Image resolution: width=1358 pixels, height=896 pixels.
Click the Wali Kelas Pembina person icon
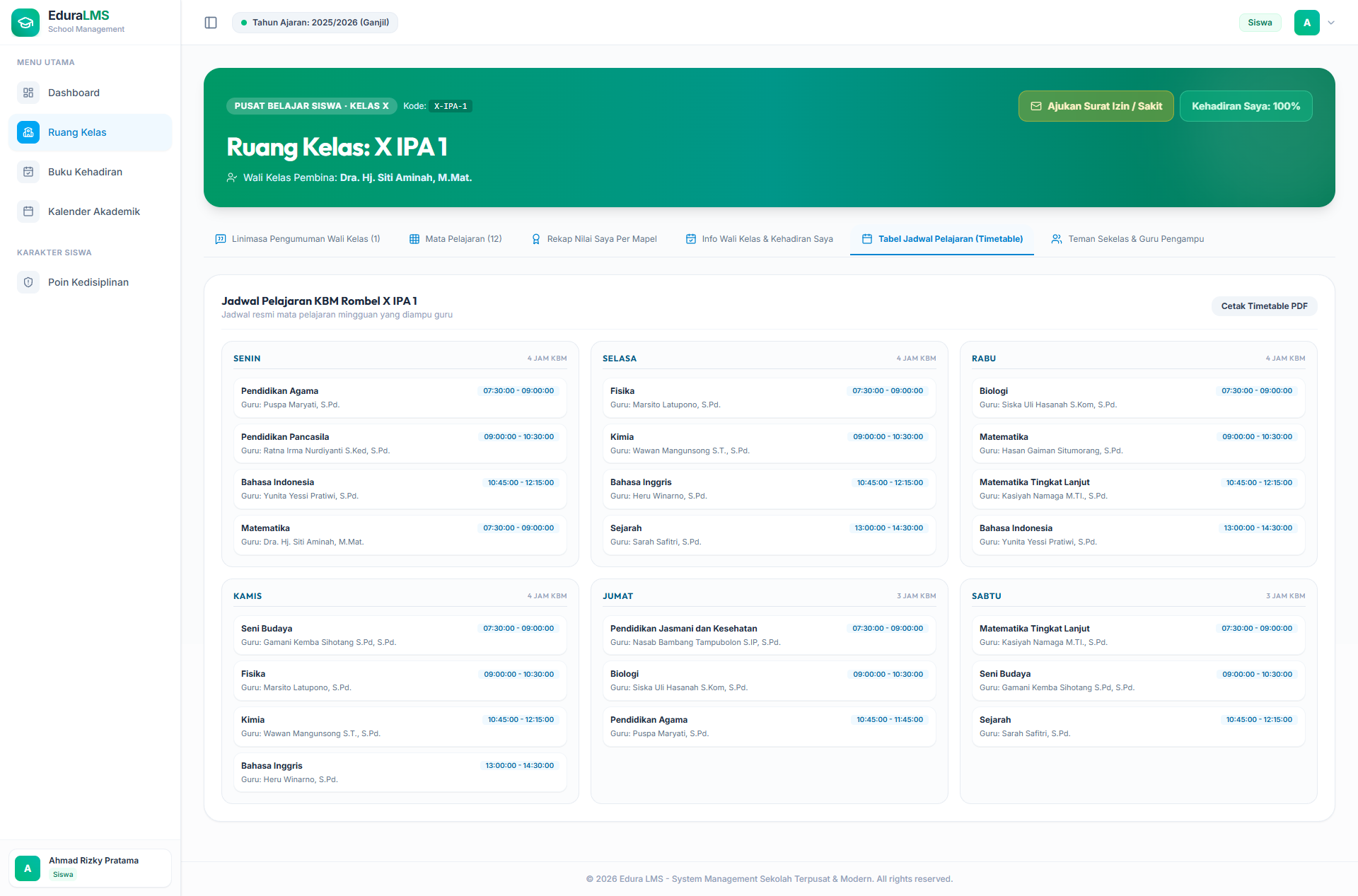(x=232, y=178)
